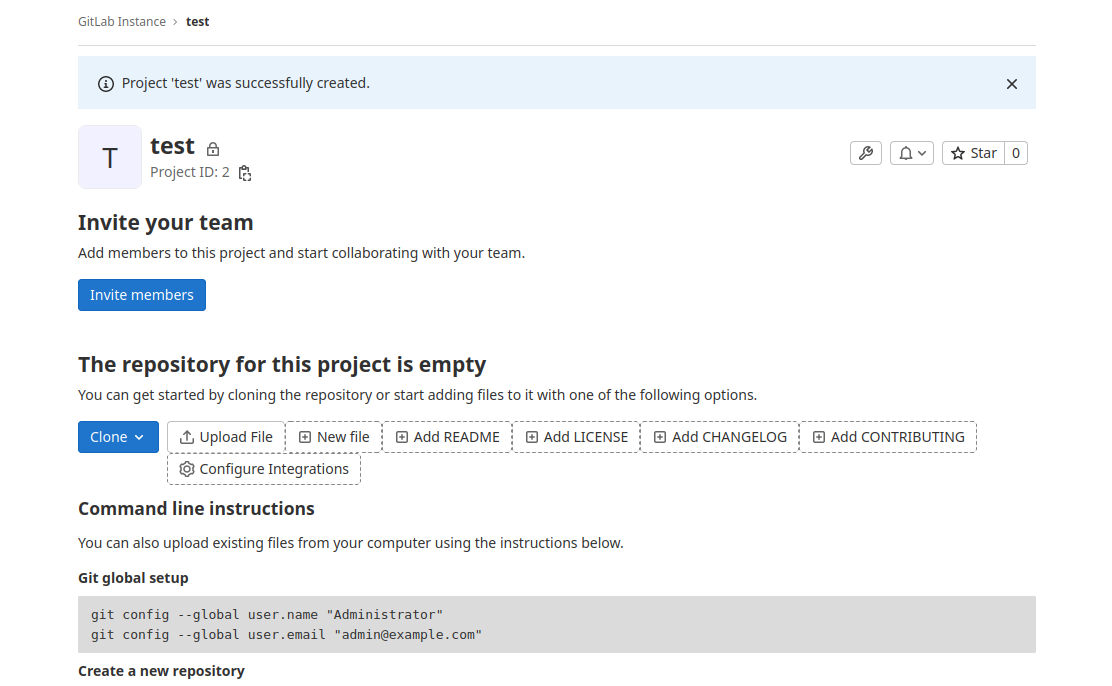Image resolution: width=1112 pixels, height=686 pixels.
Task: Click Add LICENSE
Action: point(577,437)
